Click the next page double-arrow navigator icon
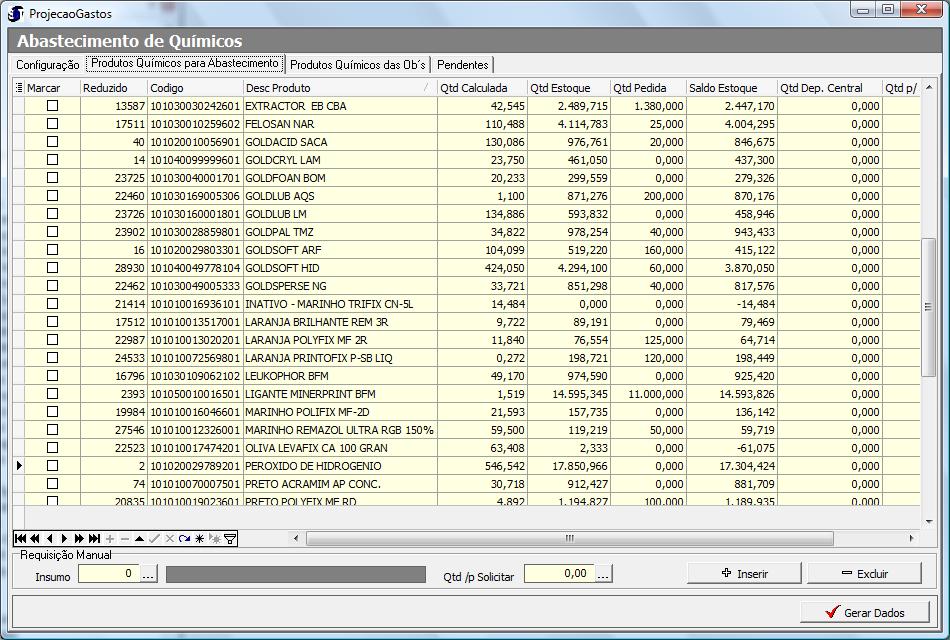 (x=79, y=539)
